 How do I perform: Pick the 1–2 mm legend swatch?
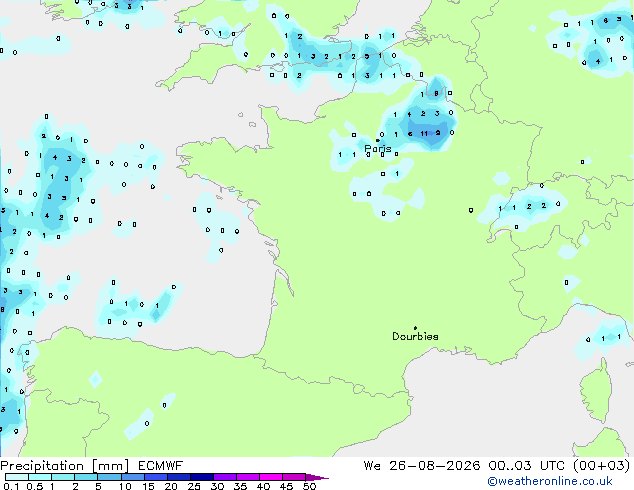[x=63, y=477]
